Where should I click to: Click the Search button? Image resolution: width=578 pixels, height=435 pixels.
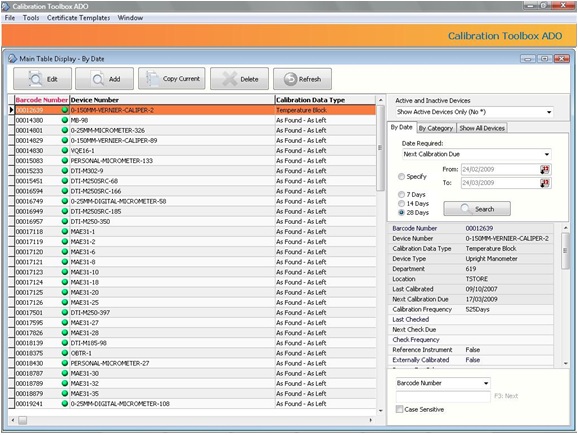pos(477,209)
